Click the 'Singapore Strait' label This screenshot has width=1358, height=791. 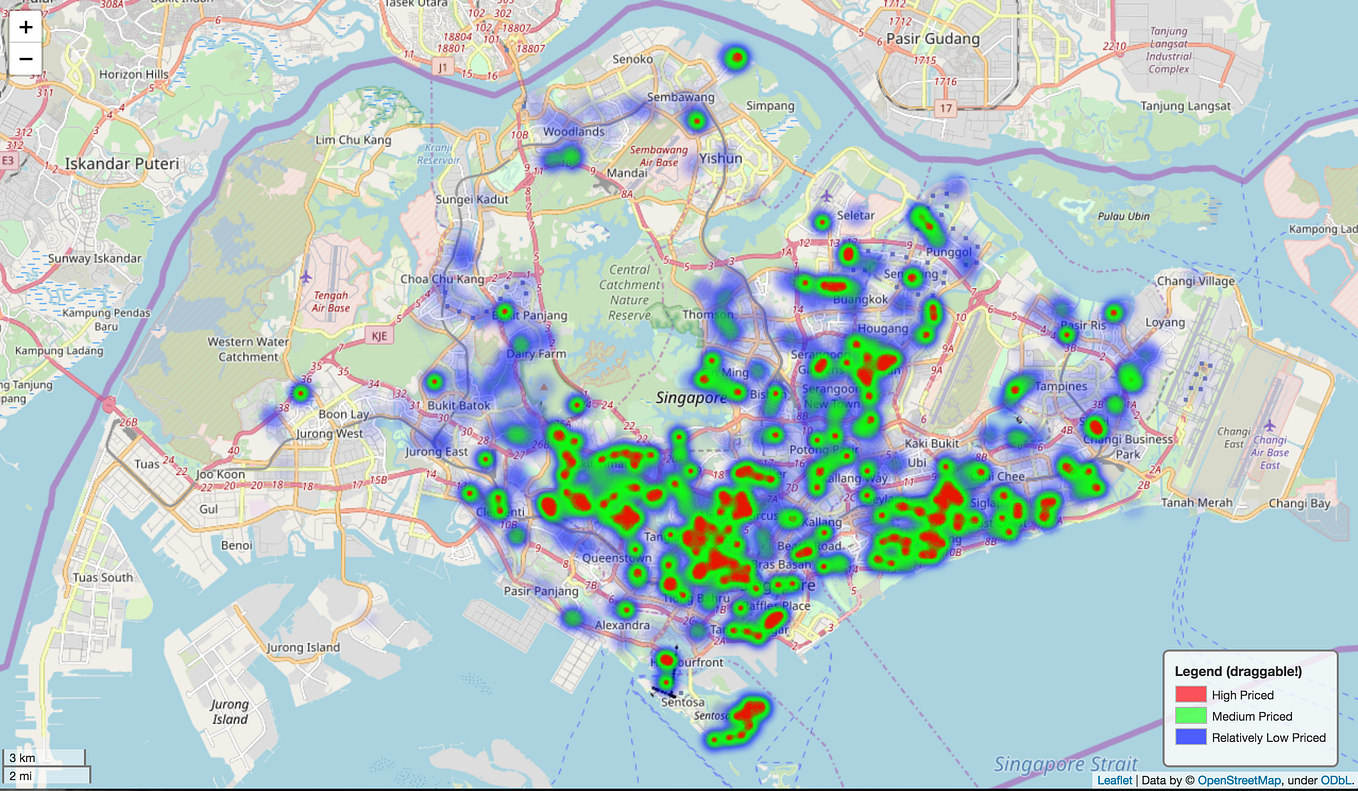[1068, 765]
